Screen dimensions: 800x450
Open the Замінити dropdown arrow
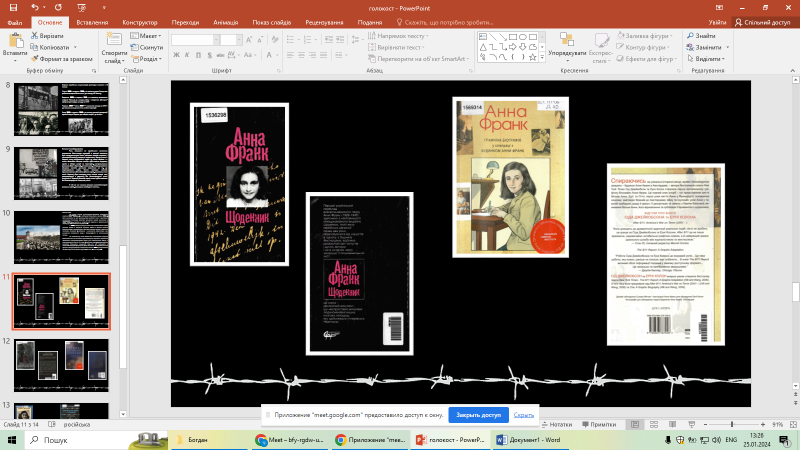728,47
